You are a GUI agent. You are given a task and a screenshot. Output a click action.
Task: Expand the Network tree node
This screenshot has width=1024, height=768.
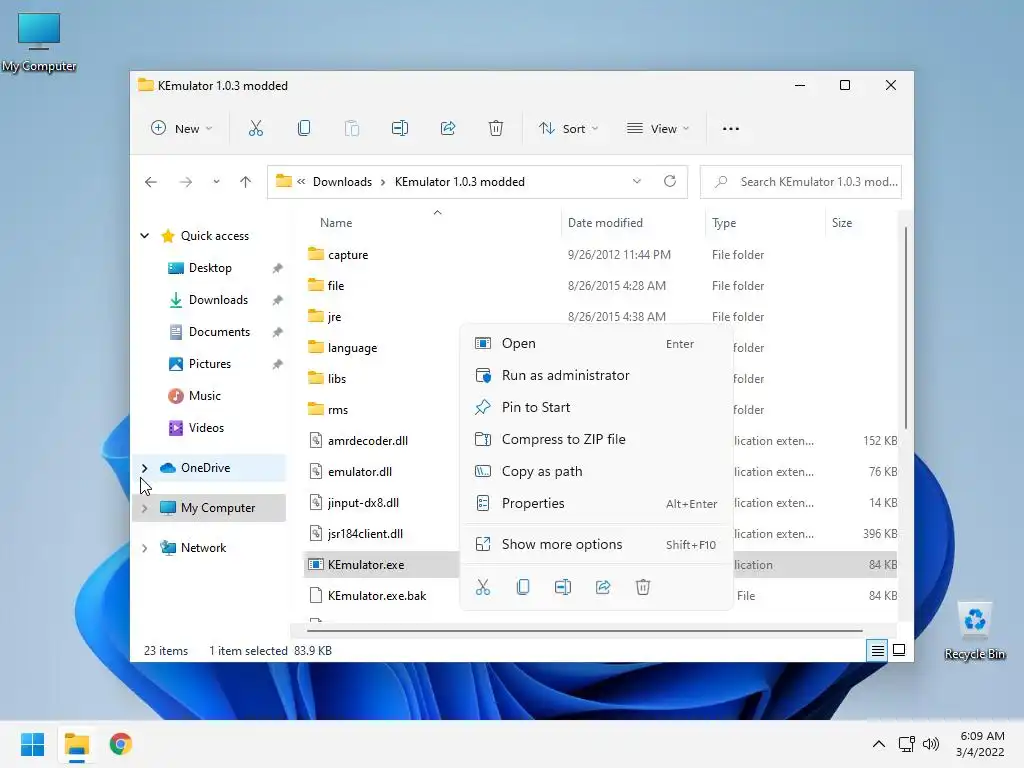pos(144,548)
